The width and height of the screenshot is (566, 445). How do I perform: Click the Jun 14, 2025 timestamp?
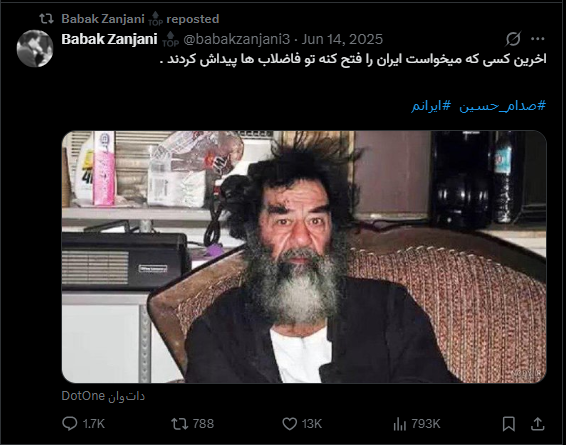[x=342, y=39]
